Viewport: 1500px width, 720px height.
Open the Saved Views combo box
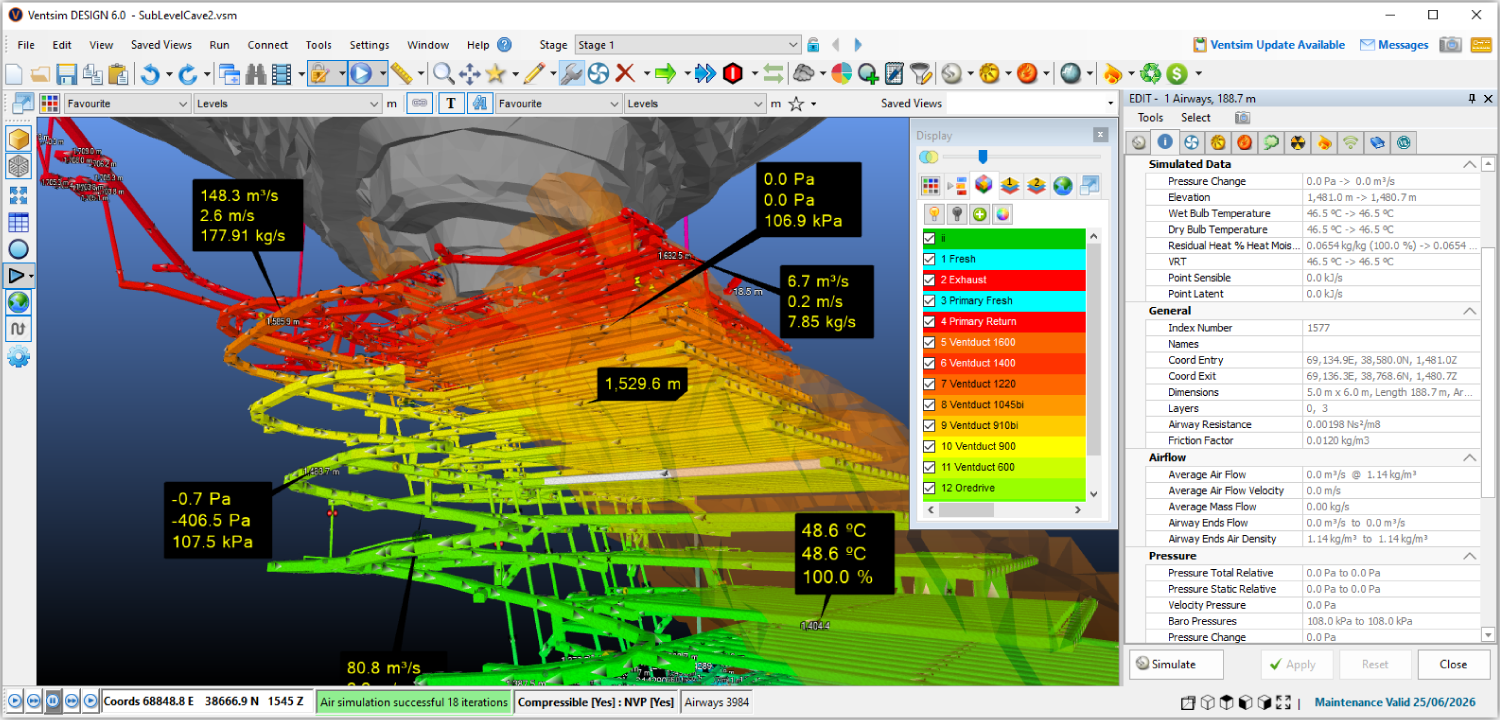(x=1030, y=103)
